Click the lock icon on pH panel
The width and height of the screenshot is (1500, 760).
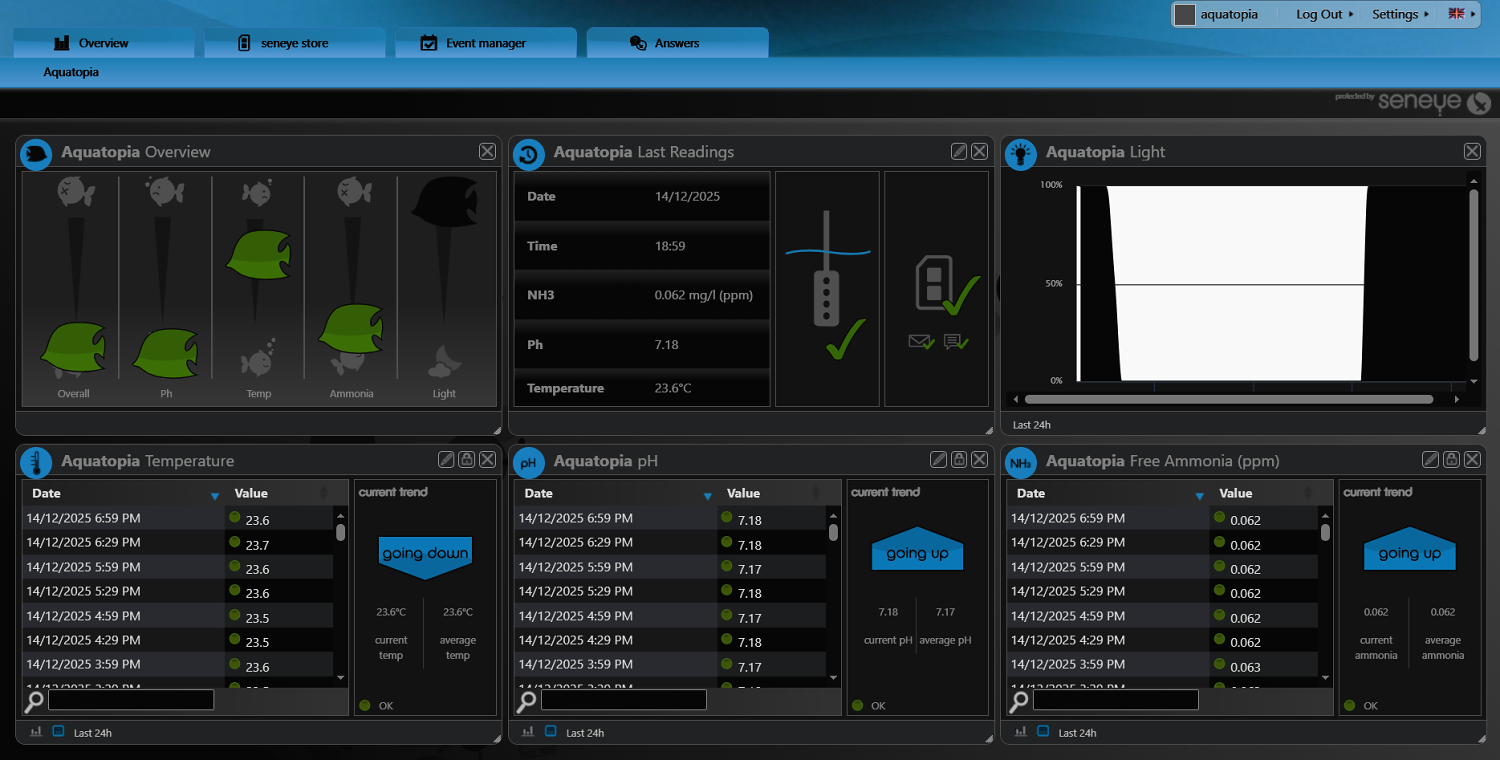pos(959,459)
